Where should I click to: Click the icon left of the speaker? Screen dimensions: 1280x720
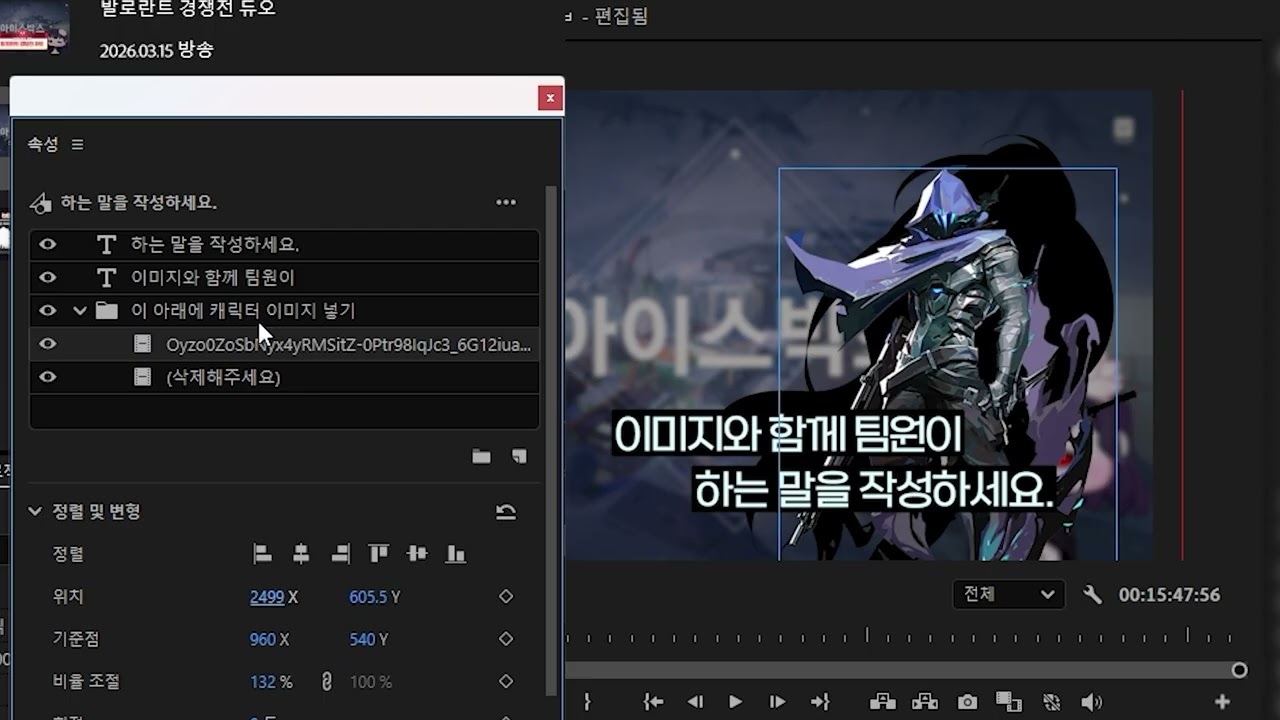tap(1051, 702)
